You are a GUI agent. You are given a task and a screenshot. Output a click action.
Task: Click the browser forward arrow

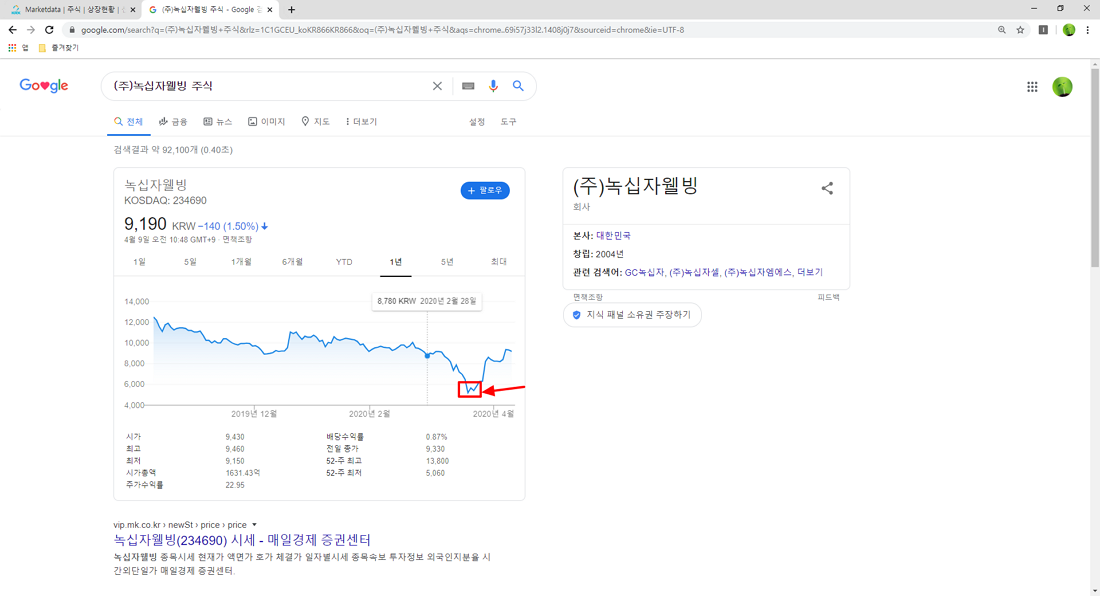click(31, 29)
